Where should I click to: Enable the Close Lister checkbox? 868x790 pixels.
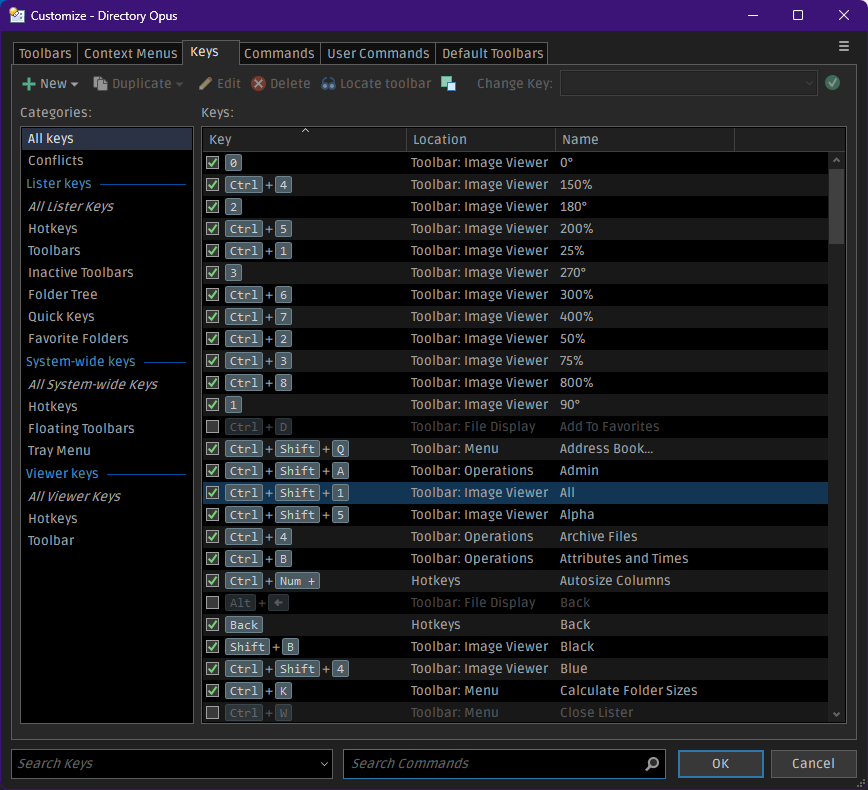pyautogui.click(x=213, y=712)
